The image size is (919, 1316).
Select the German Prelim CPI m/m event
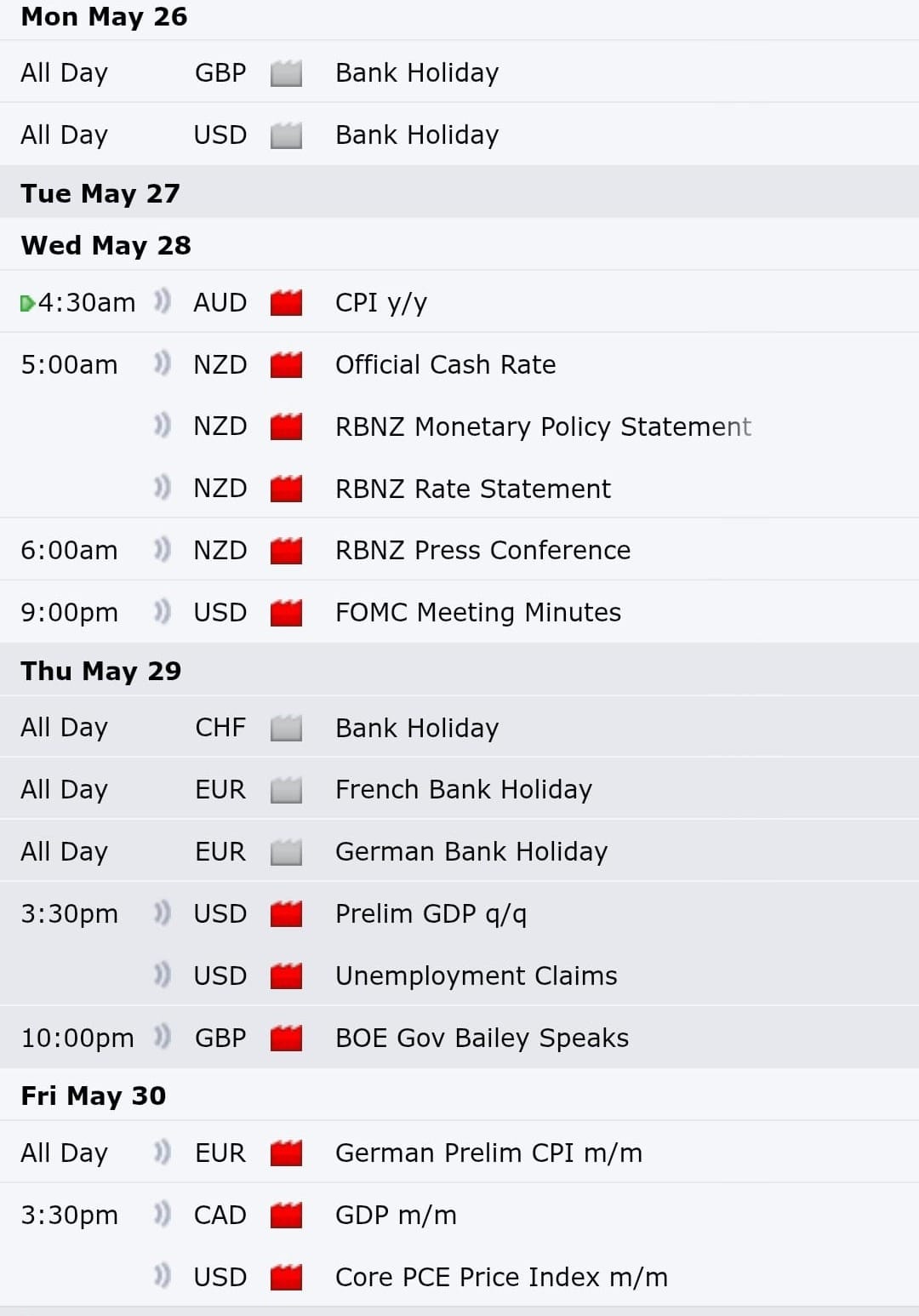488,1153
